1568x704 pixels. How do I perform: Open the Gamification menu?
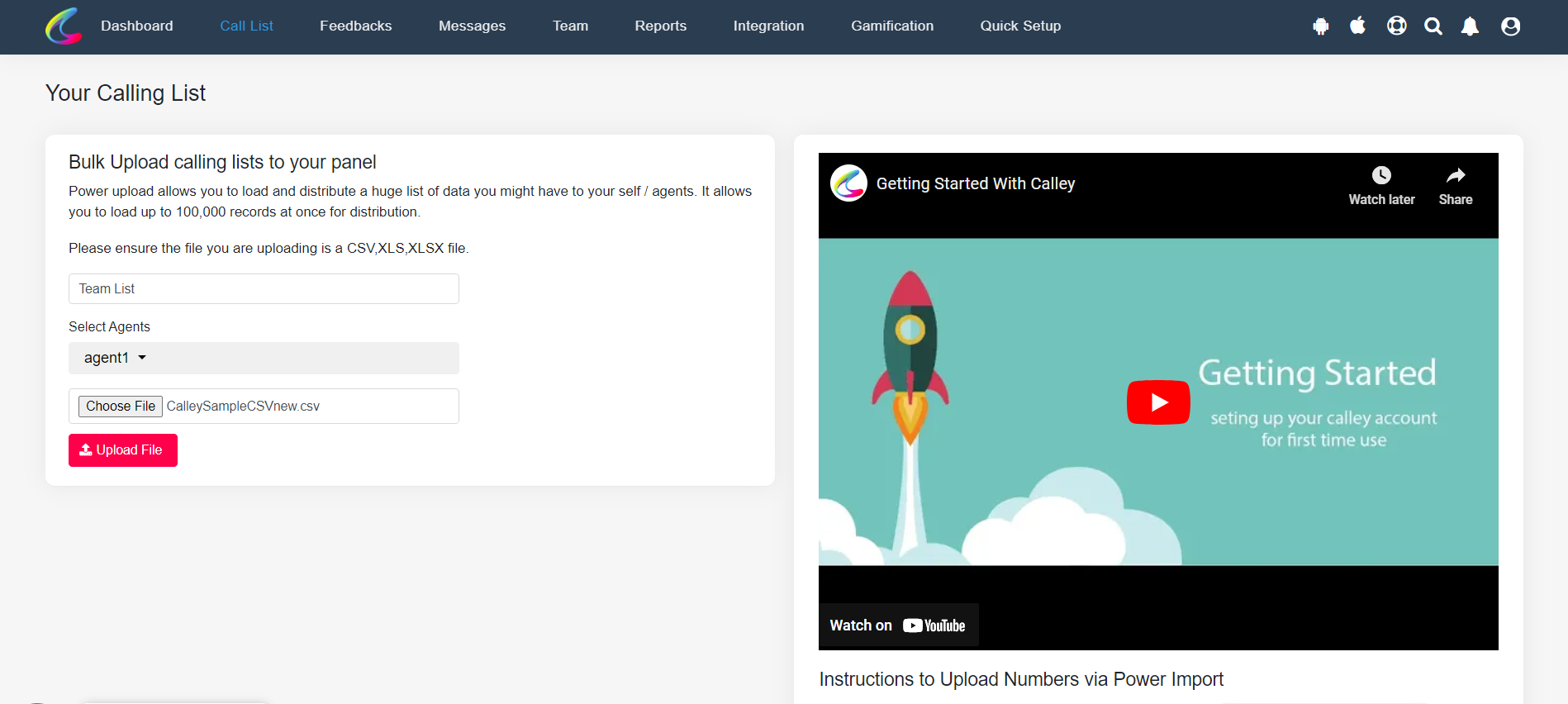[892, 26]
